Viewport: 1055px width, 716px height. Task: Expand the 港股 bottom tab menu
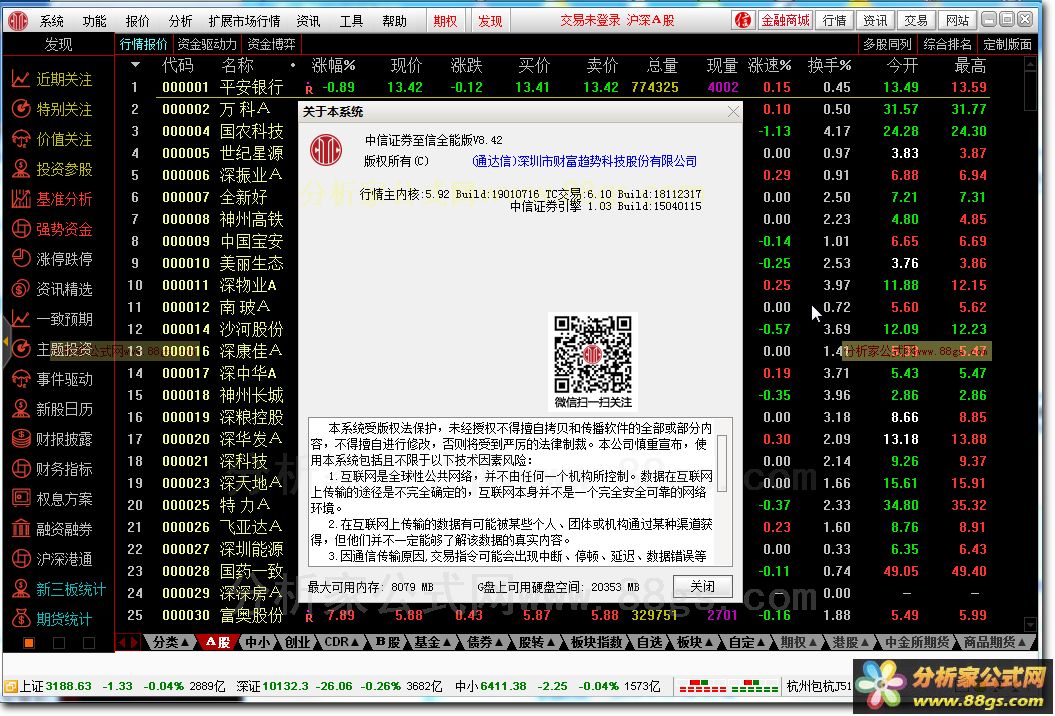852,643
